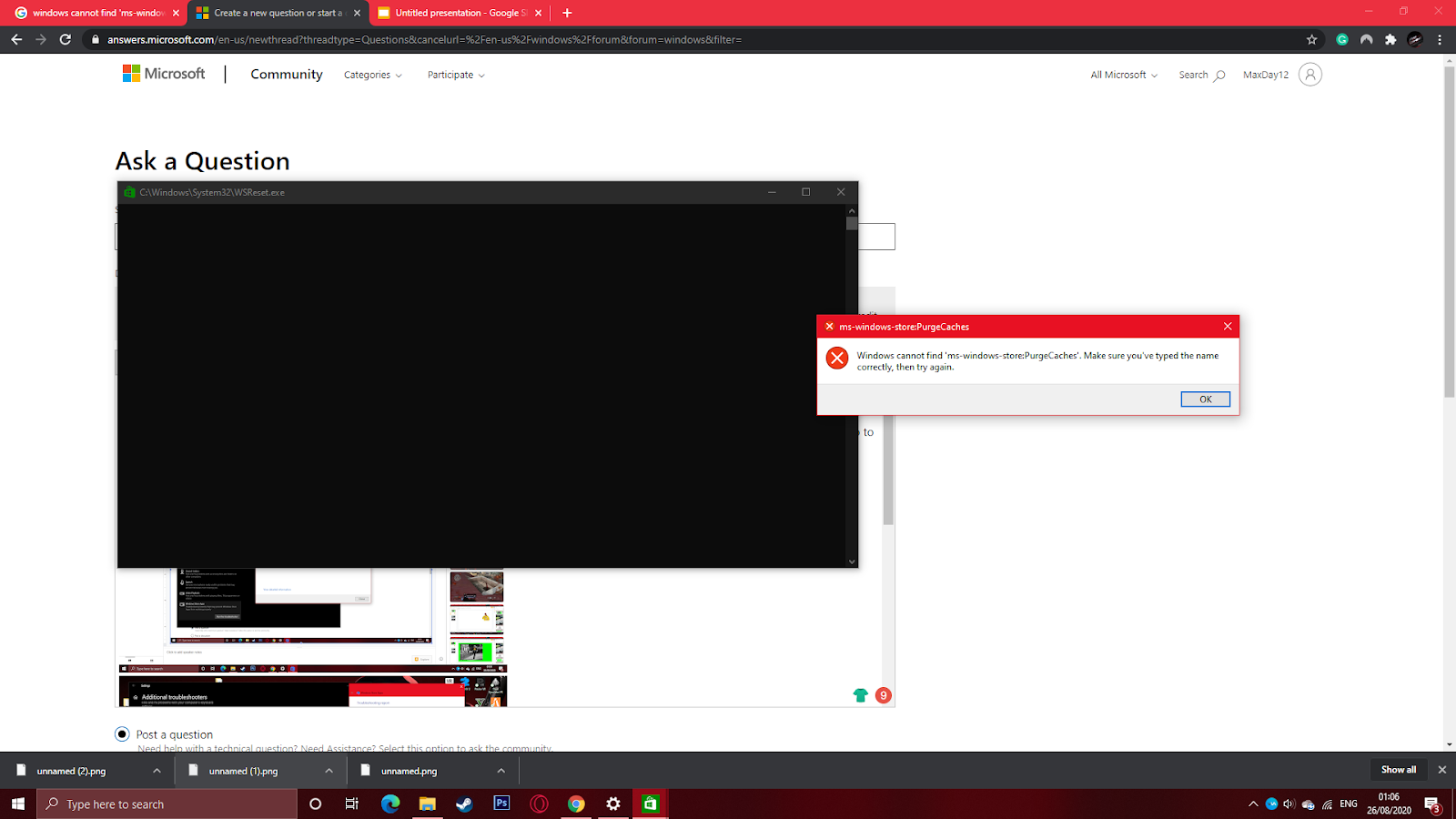1456x819 pixels.
Task: Open a new tab with the plus button
Action: click(x=567, y=13)
